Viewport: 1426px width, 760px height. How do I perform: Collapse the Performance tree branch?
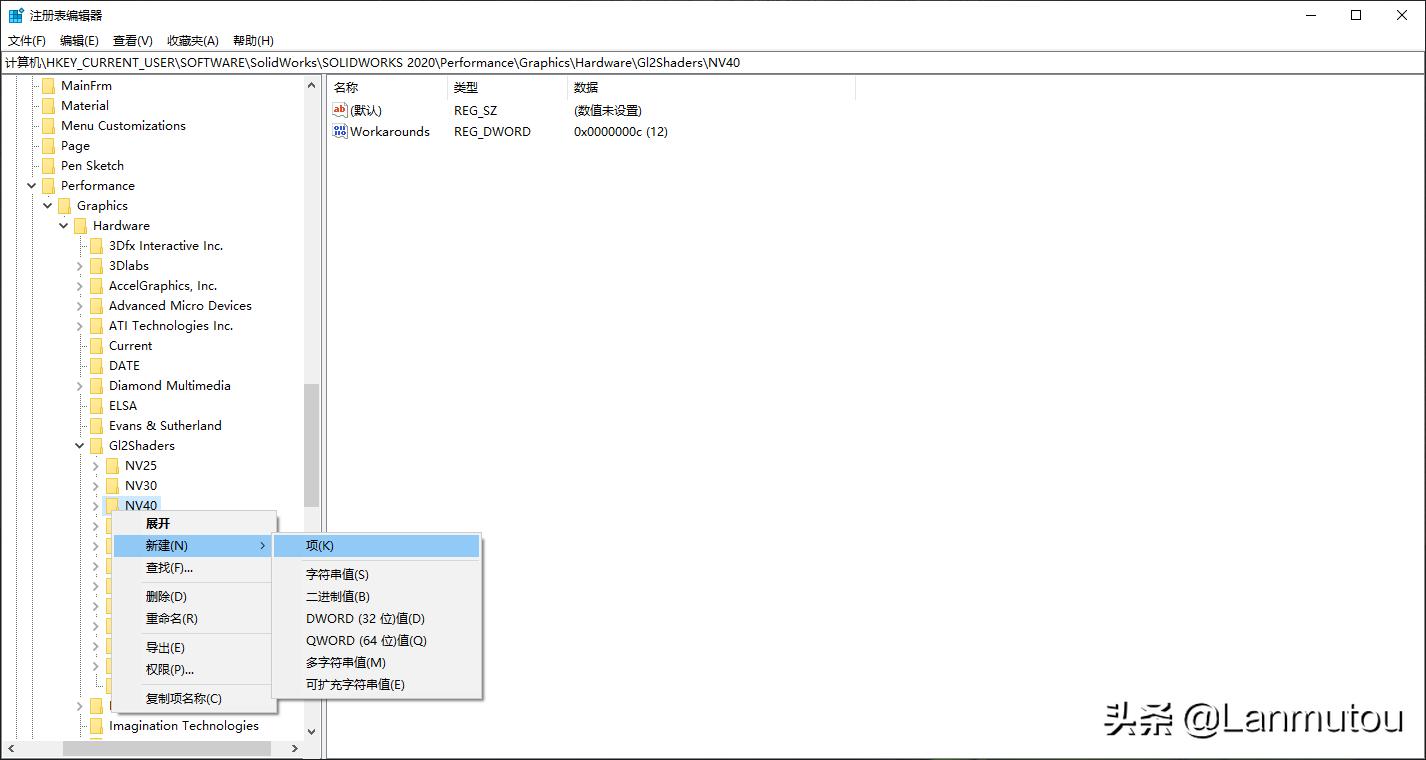tap(30, 185)
